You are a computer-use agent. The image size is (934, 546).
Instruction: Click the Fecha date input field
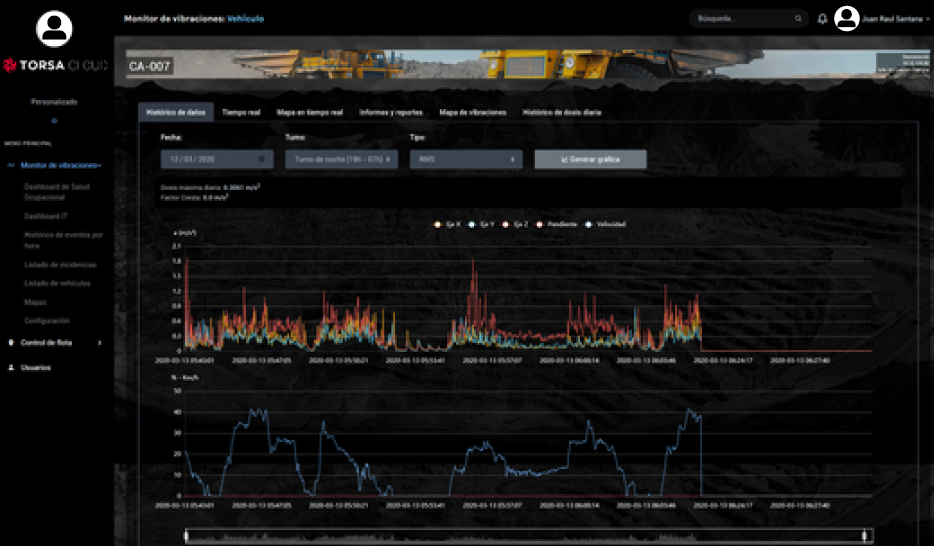click(216, 158)
